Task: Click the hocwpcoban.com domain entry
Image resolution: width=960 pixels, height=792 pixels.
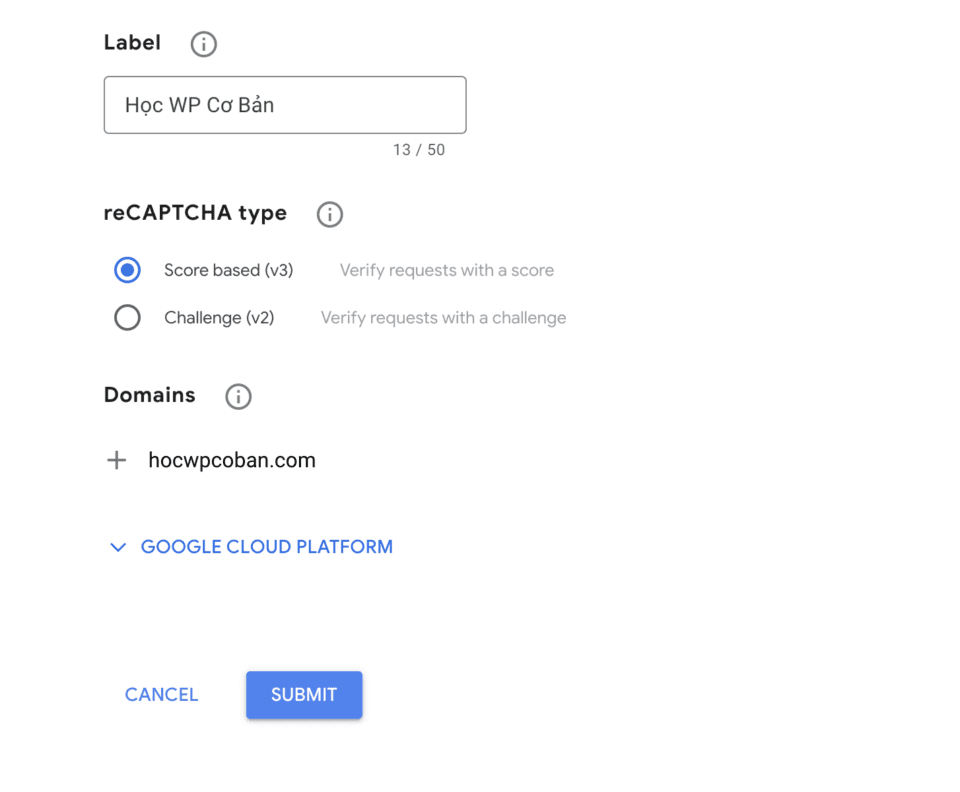Action: 232,460
